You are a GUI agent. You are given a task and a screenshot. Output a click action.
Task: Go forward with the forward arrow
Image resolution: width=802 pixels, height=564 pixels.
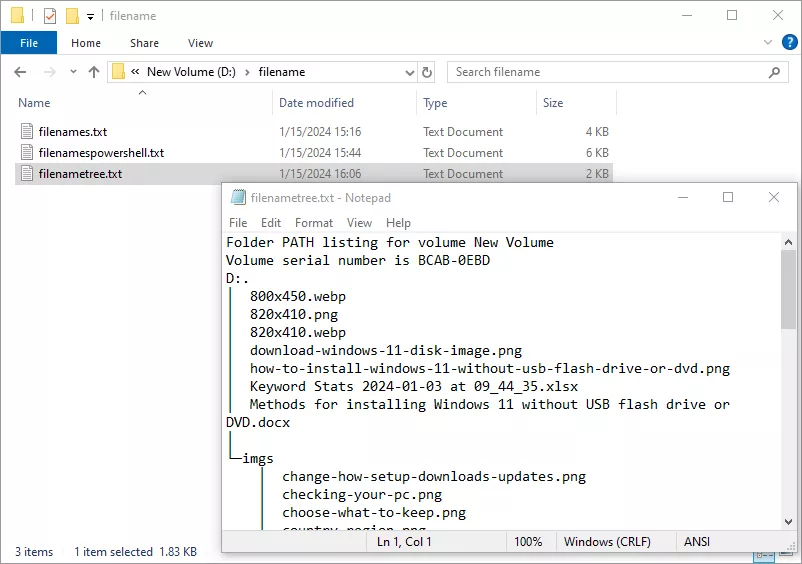(x=50, y=72)
